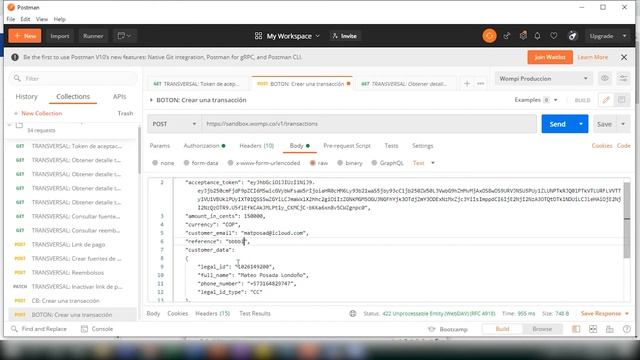640x360 pixels.
Task: Open the Console
Action: pyautogui.click(x=97, y=329)
